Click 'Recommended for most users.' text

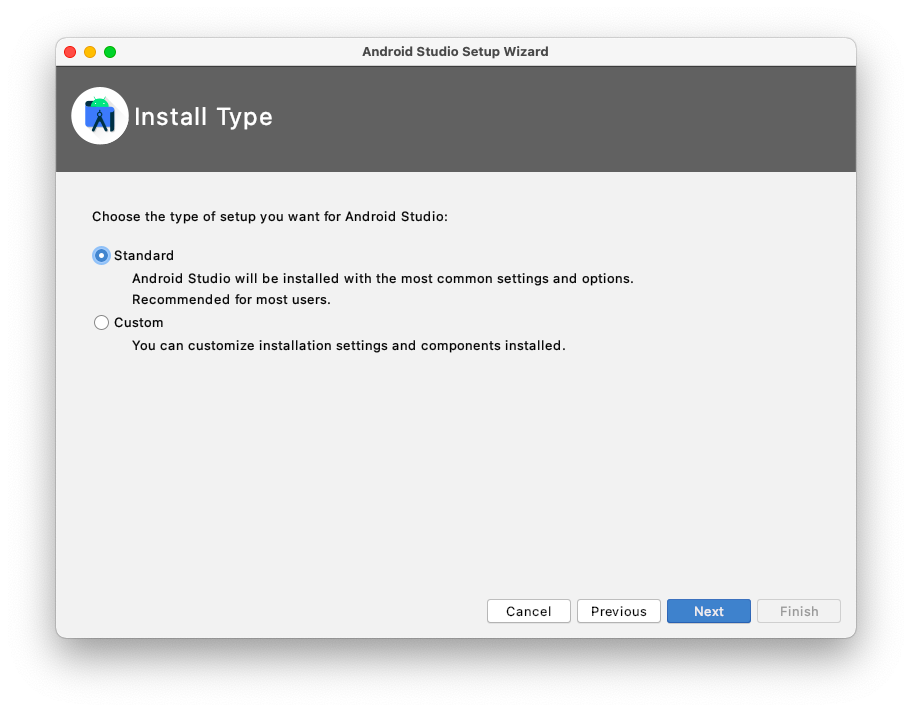231,300
